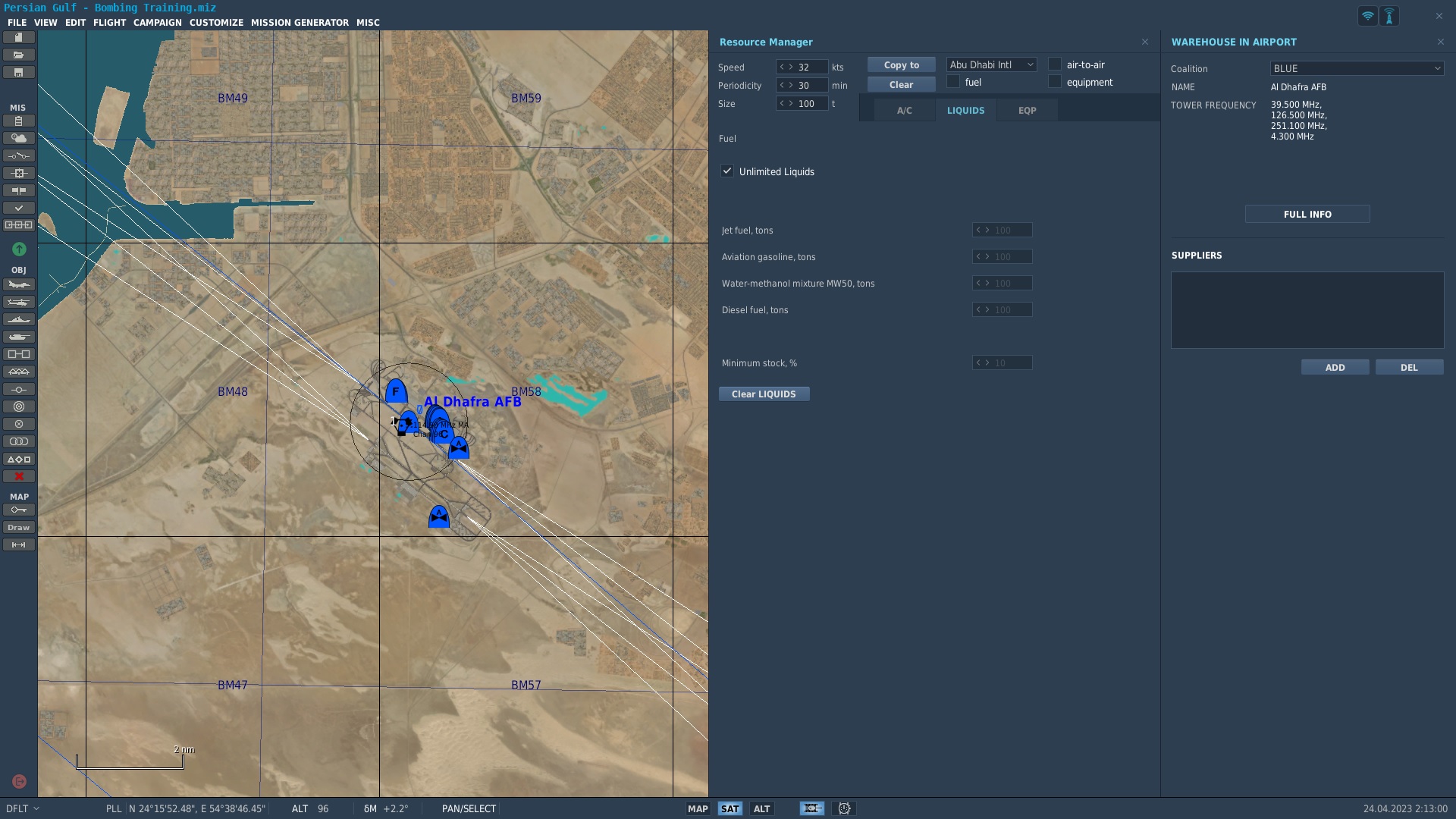This screenshot has width=1456, height=819.
Task: Switch map view to ALT mode
Action: coord(761,808)
